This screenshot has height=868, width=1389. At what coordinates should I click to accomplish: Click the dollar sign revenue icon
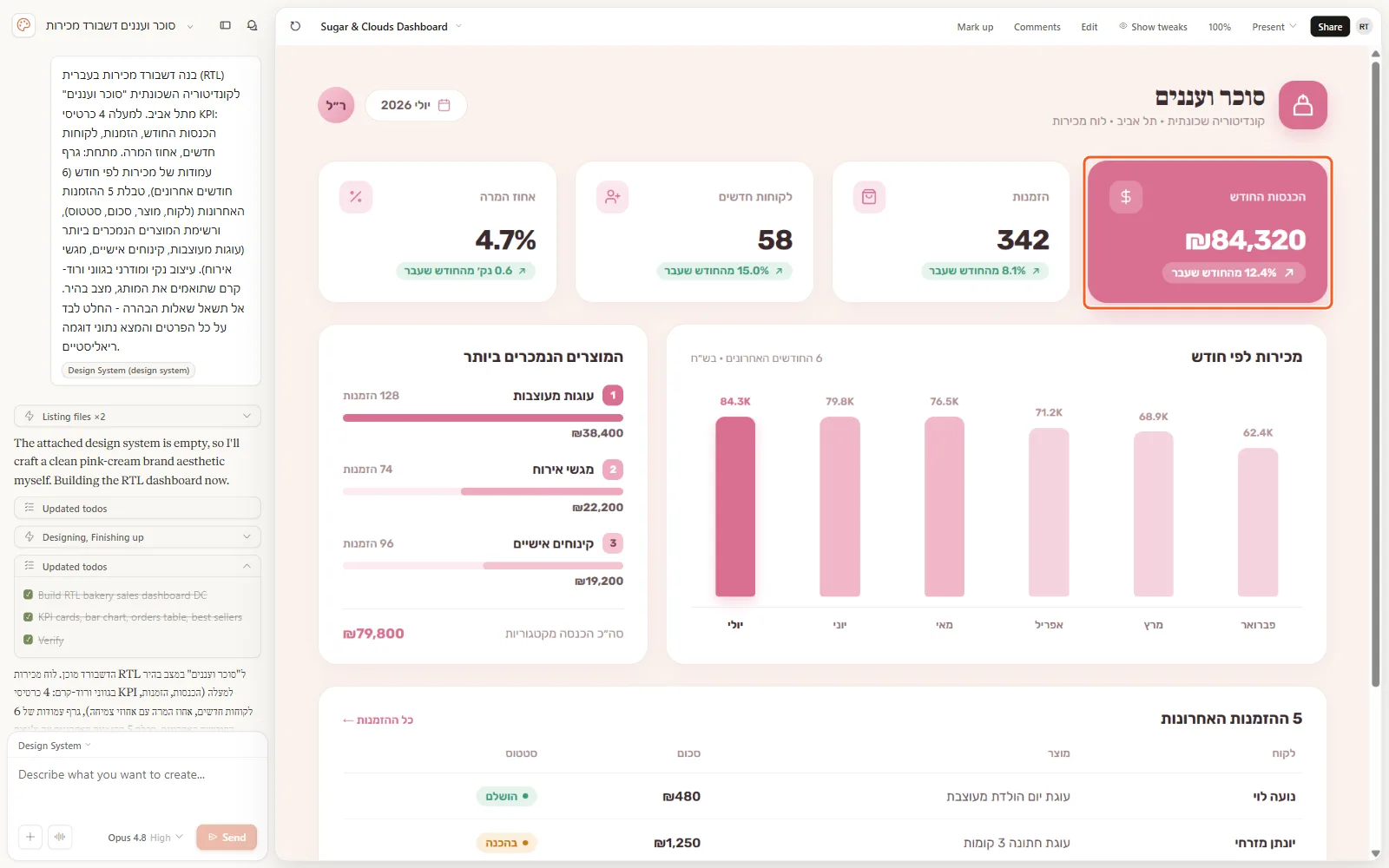pos(1125,197)
